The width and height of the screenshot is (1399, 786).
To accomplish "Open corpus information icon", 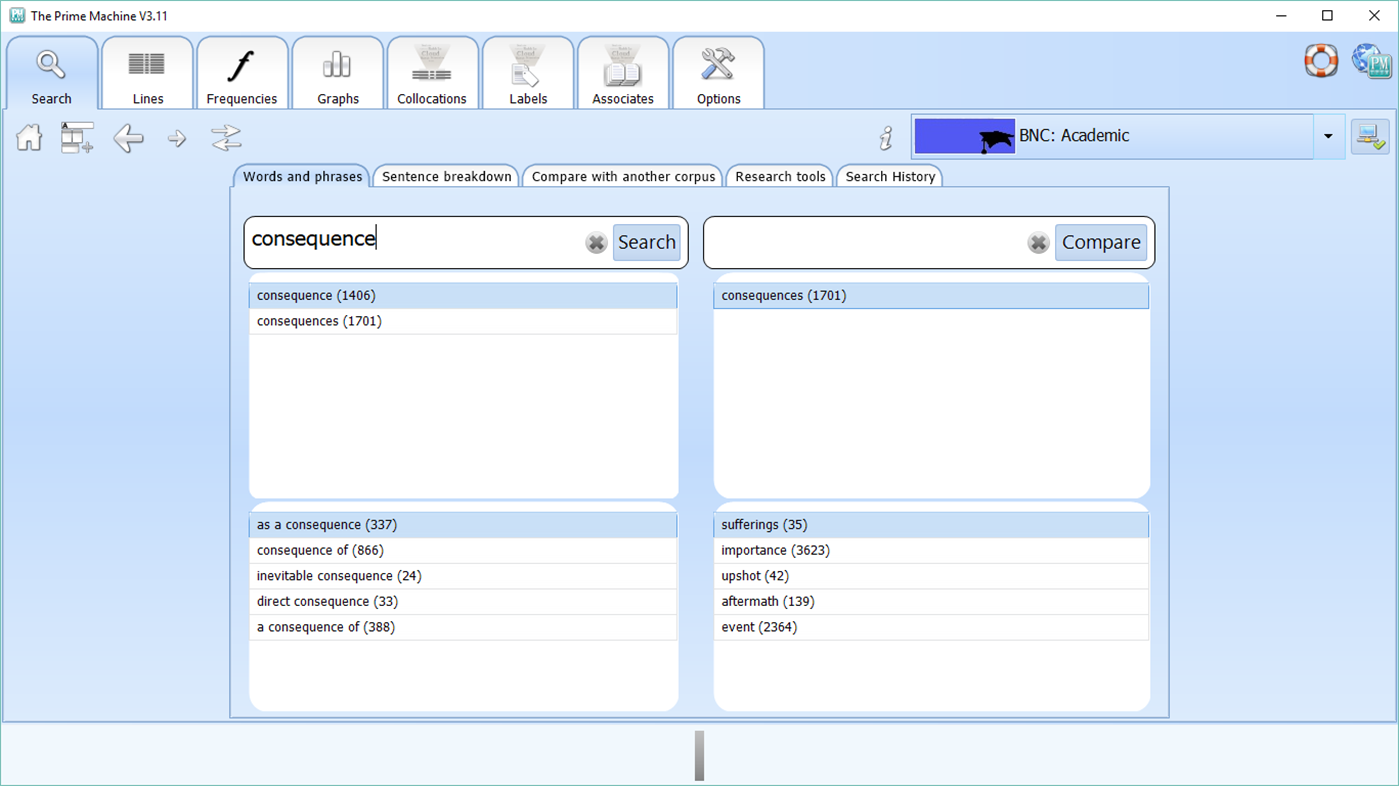I will point(886,138).
